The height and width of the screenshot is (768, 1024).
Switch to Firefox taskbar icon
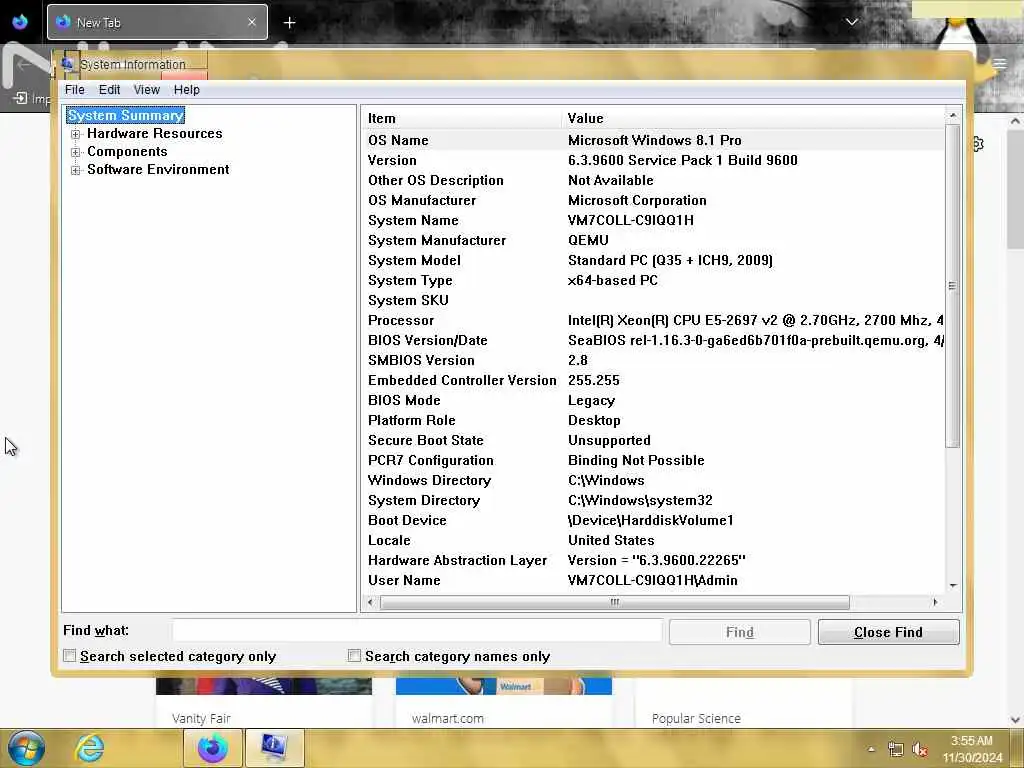[213, 748]
